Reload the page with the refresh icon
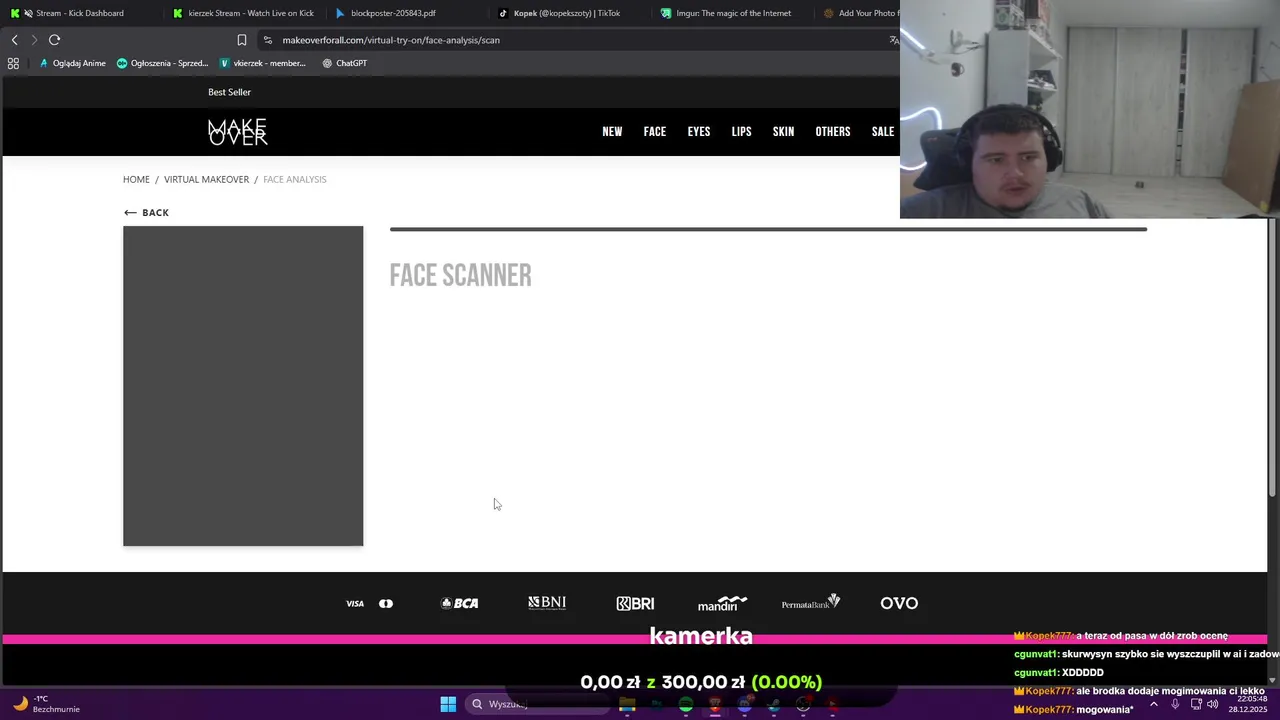 (54, 40)
